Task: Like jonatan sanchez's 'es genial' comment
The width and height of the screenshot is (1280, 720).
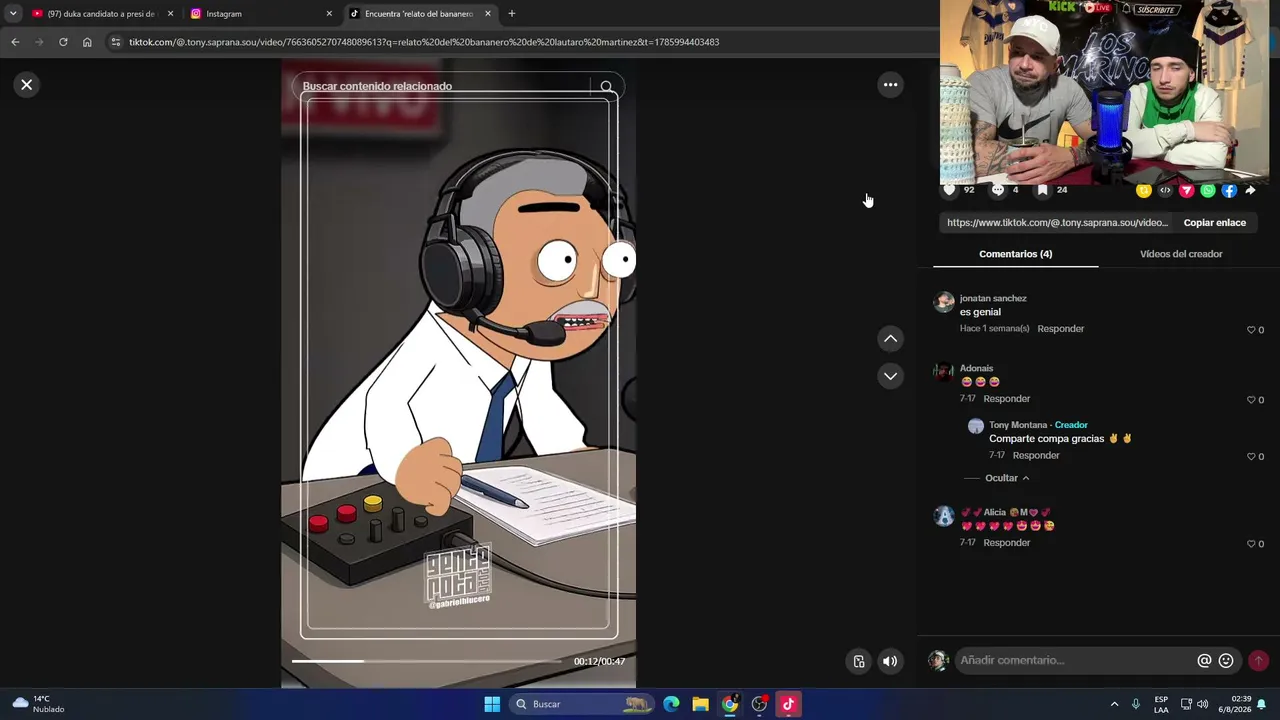Action: pos(1251,330)
